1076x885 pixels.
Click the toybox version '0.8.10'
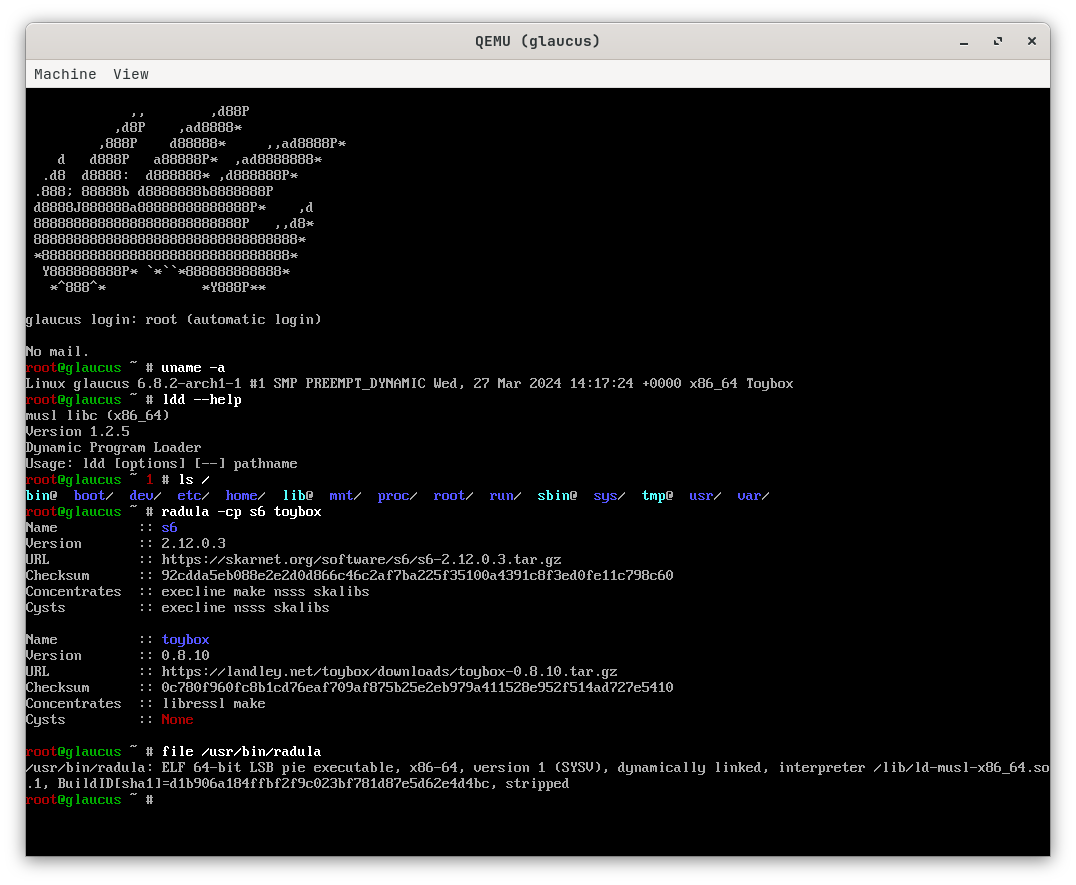click(x=185, y=656)
